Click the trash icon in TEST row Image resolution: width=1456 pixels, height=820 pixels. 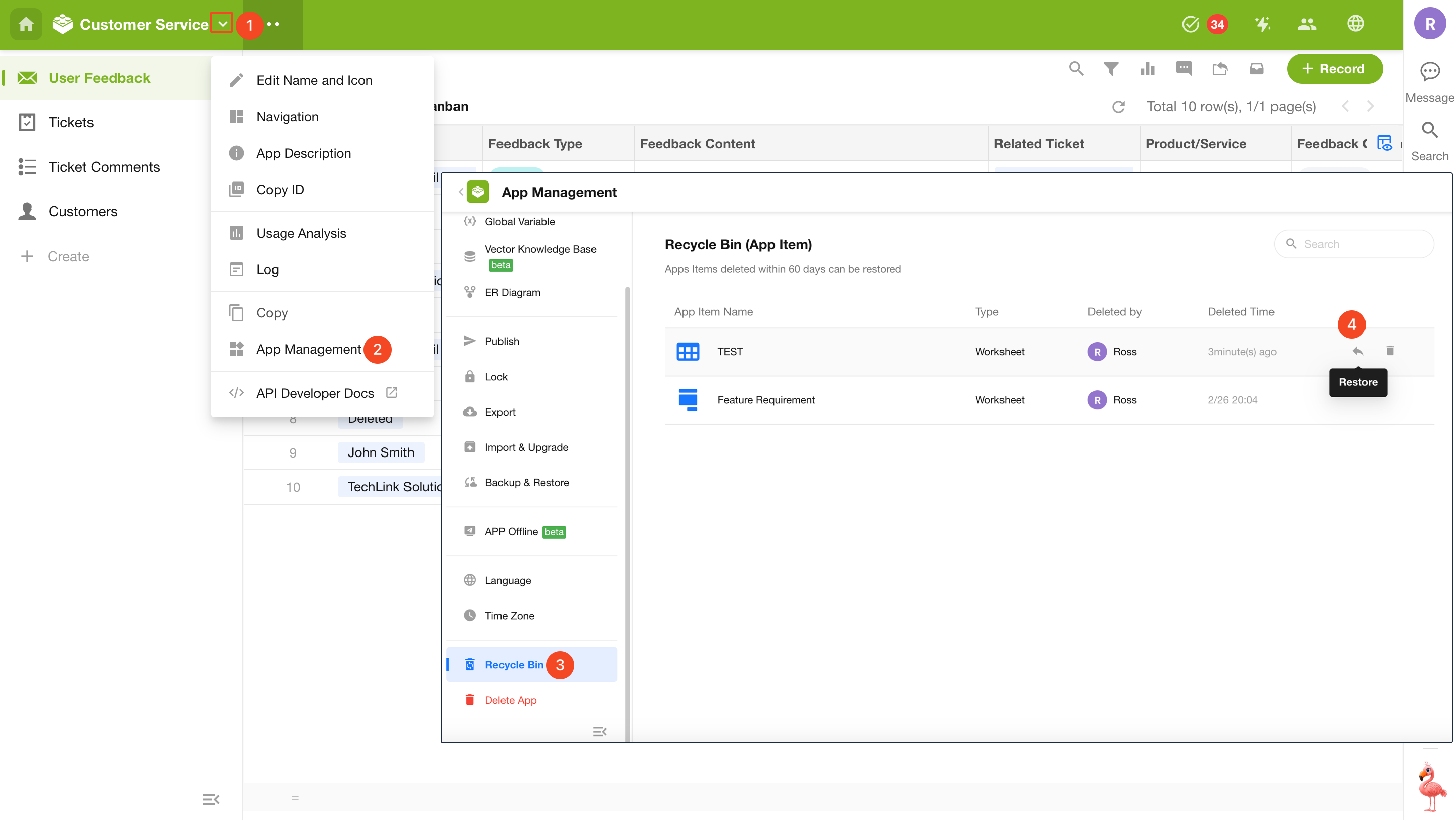coord(1390,351)
